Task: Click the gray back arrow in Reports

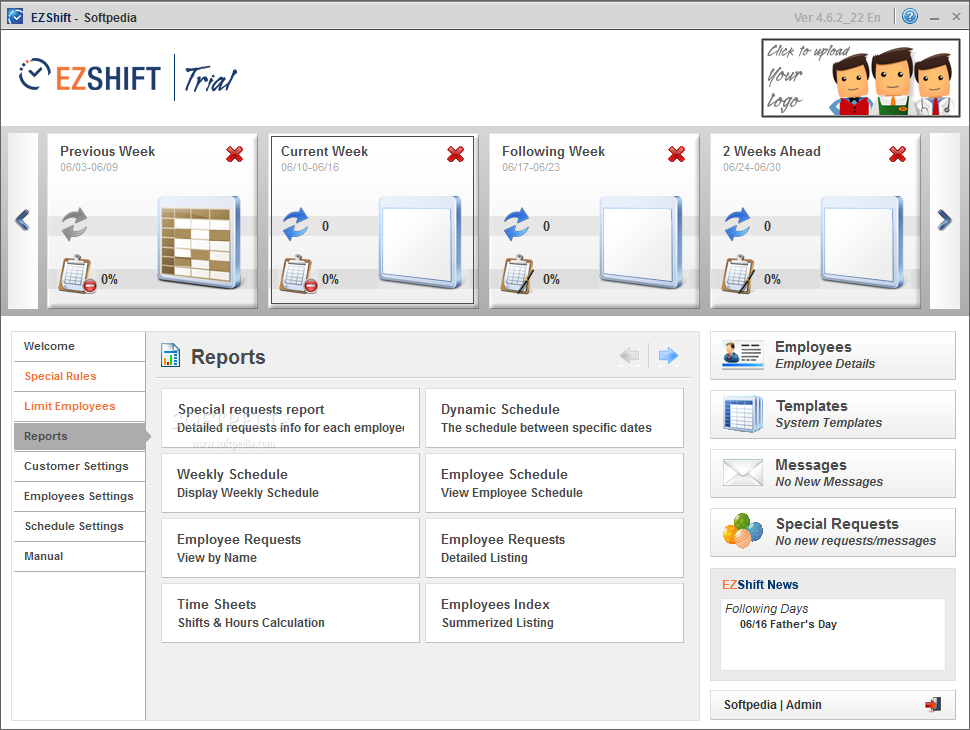Action: [629, 356]
